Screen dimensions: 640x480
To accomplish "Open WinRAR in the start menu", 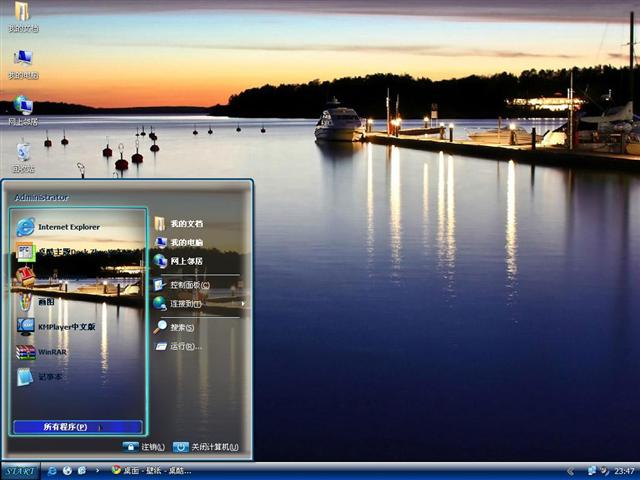I will click(55, 352).
